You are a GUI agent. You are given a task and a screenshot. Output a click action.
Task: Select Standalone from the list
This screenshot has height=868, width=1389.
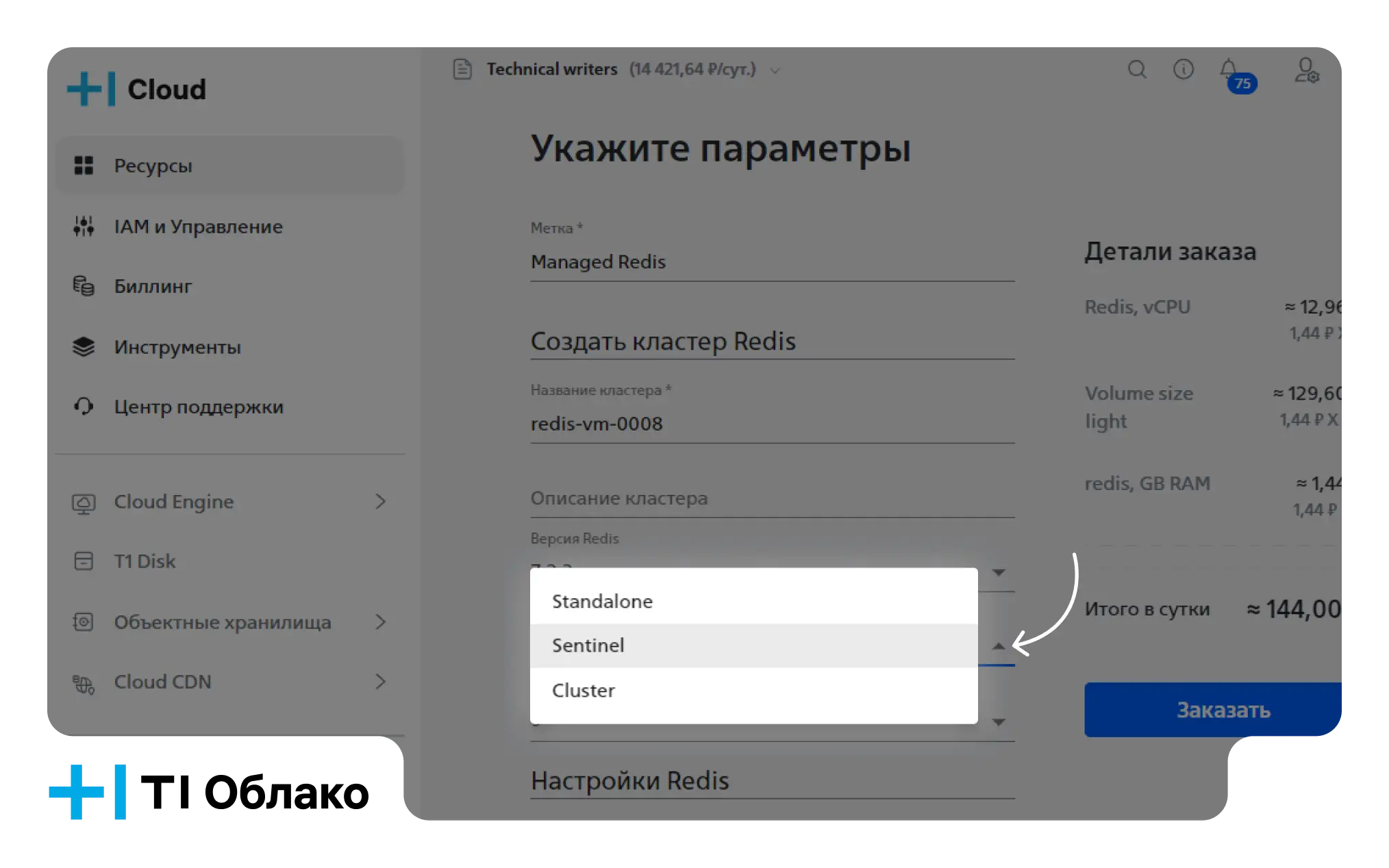click(x=754, y=601)
